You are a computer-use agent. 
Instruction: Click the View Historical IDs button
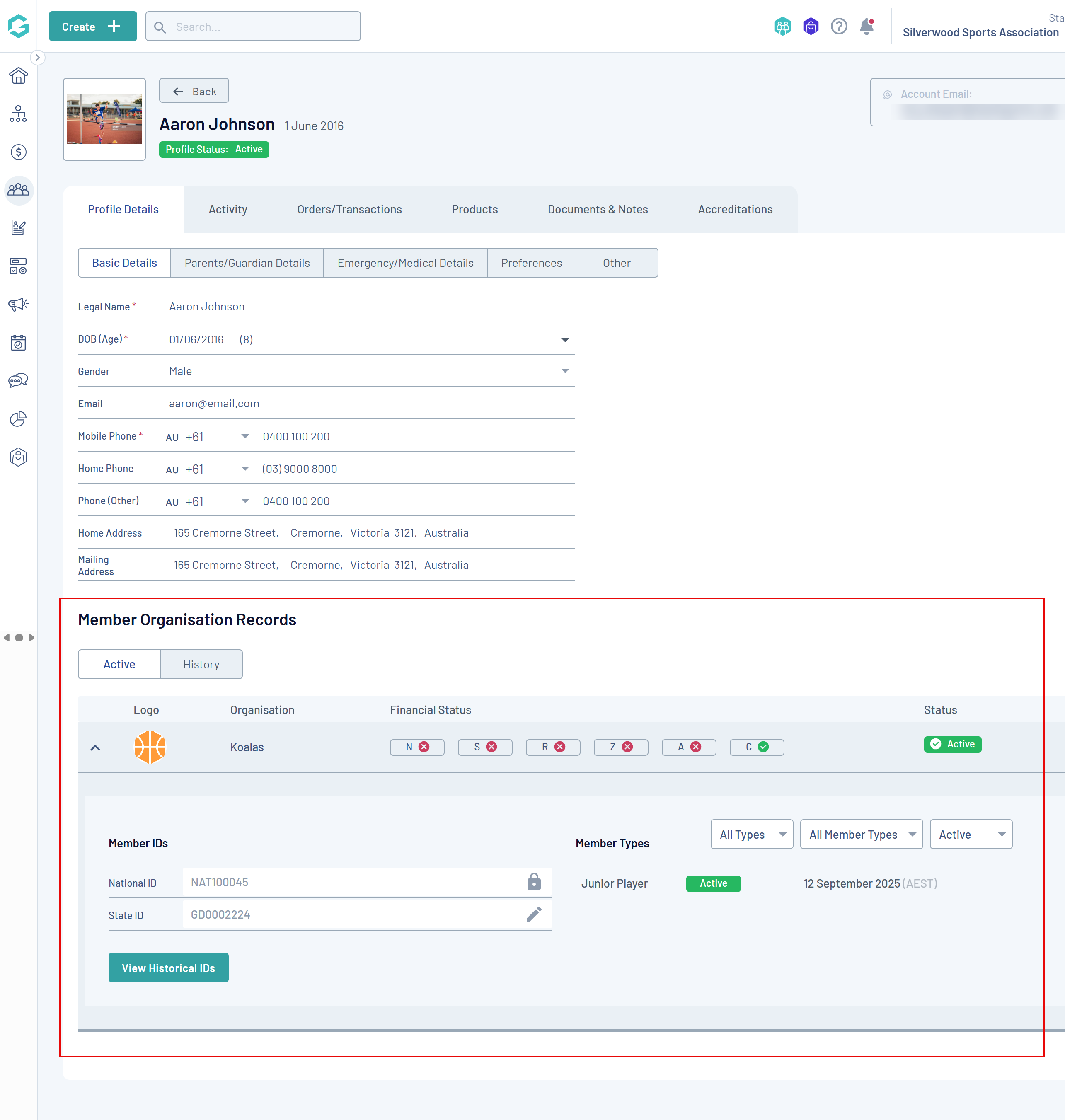tap(168, 967)
